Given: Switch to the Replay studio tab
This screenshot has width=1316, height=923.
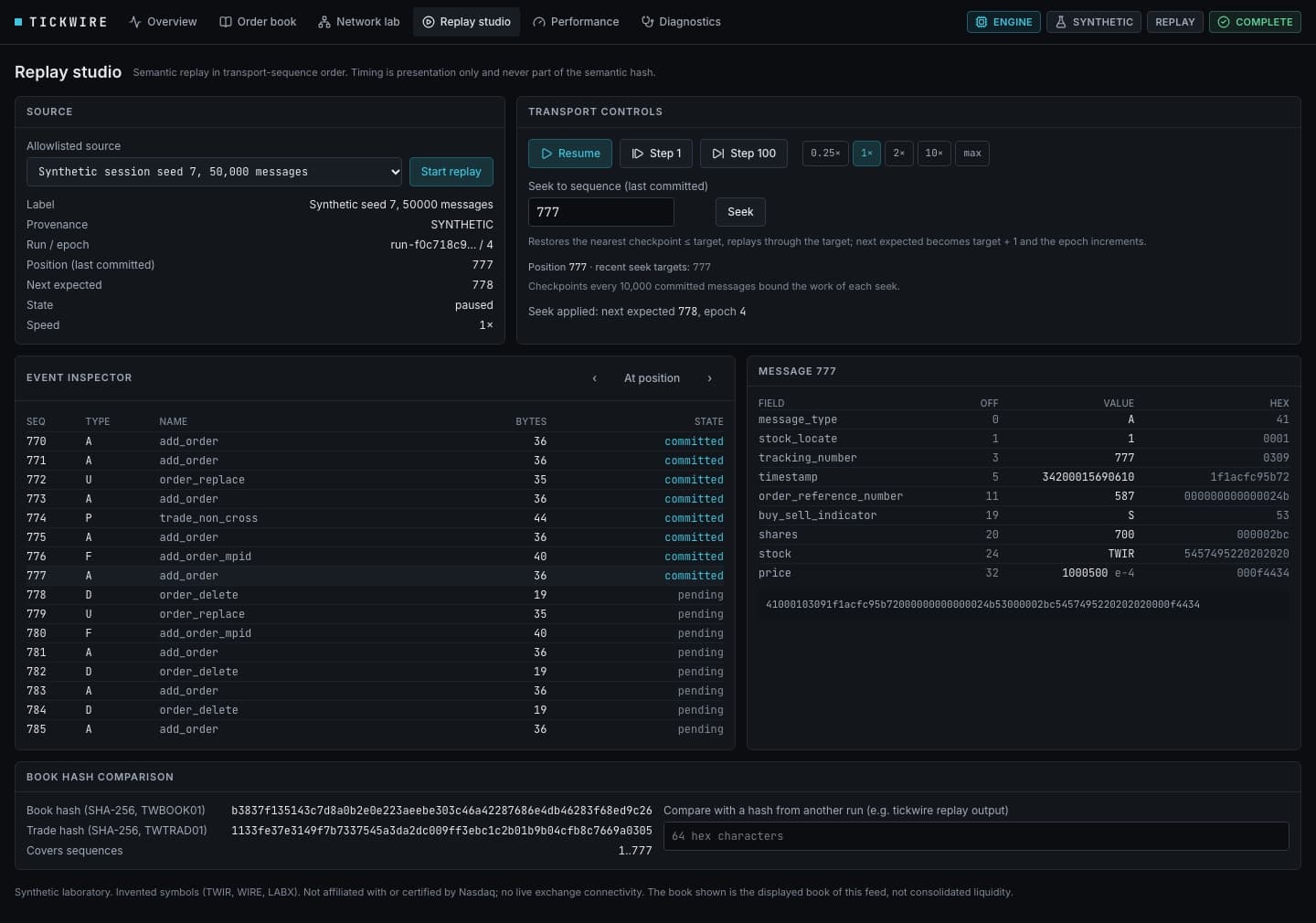Looking at the screenshot, I should (466, 22).
